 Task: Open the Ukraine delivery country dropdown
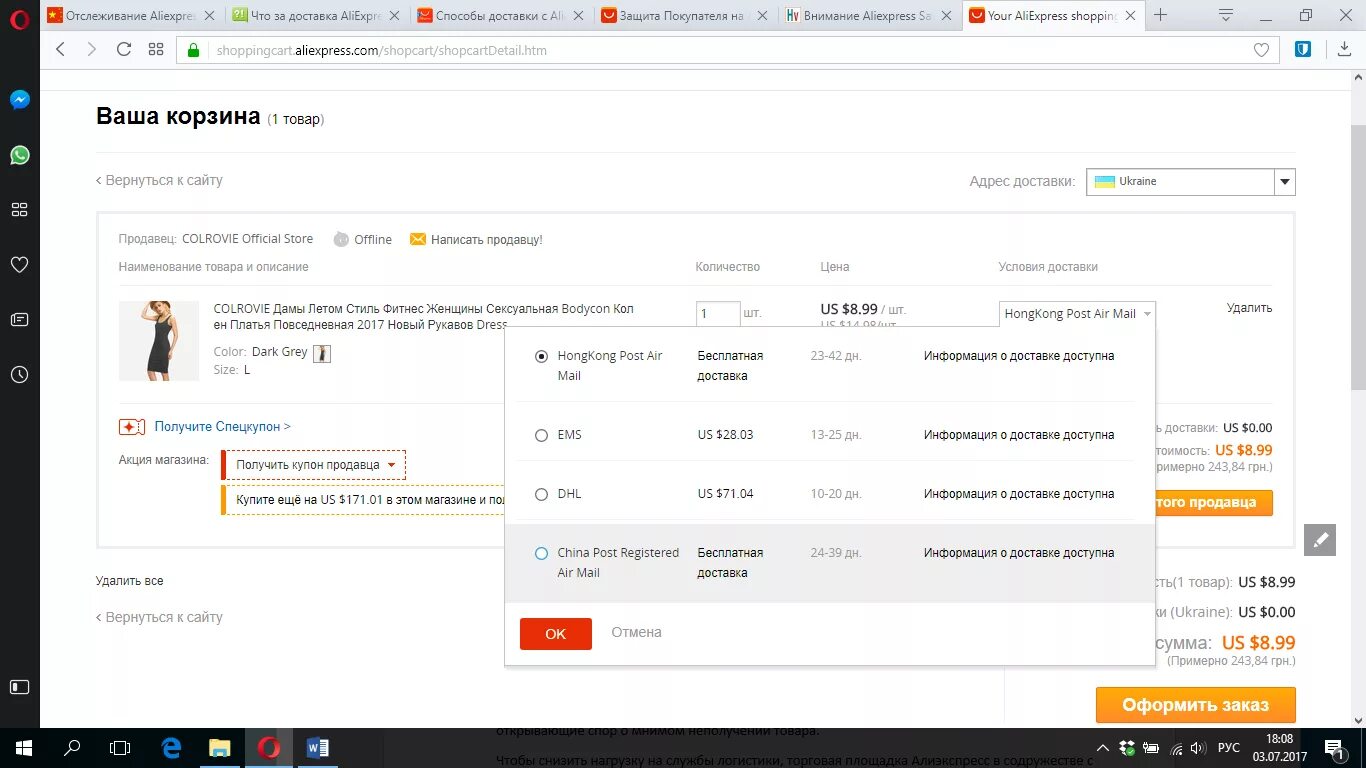click(x=1190, y=181)
